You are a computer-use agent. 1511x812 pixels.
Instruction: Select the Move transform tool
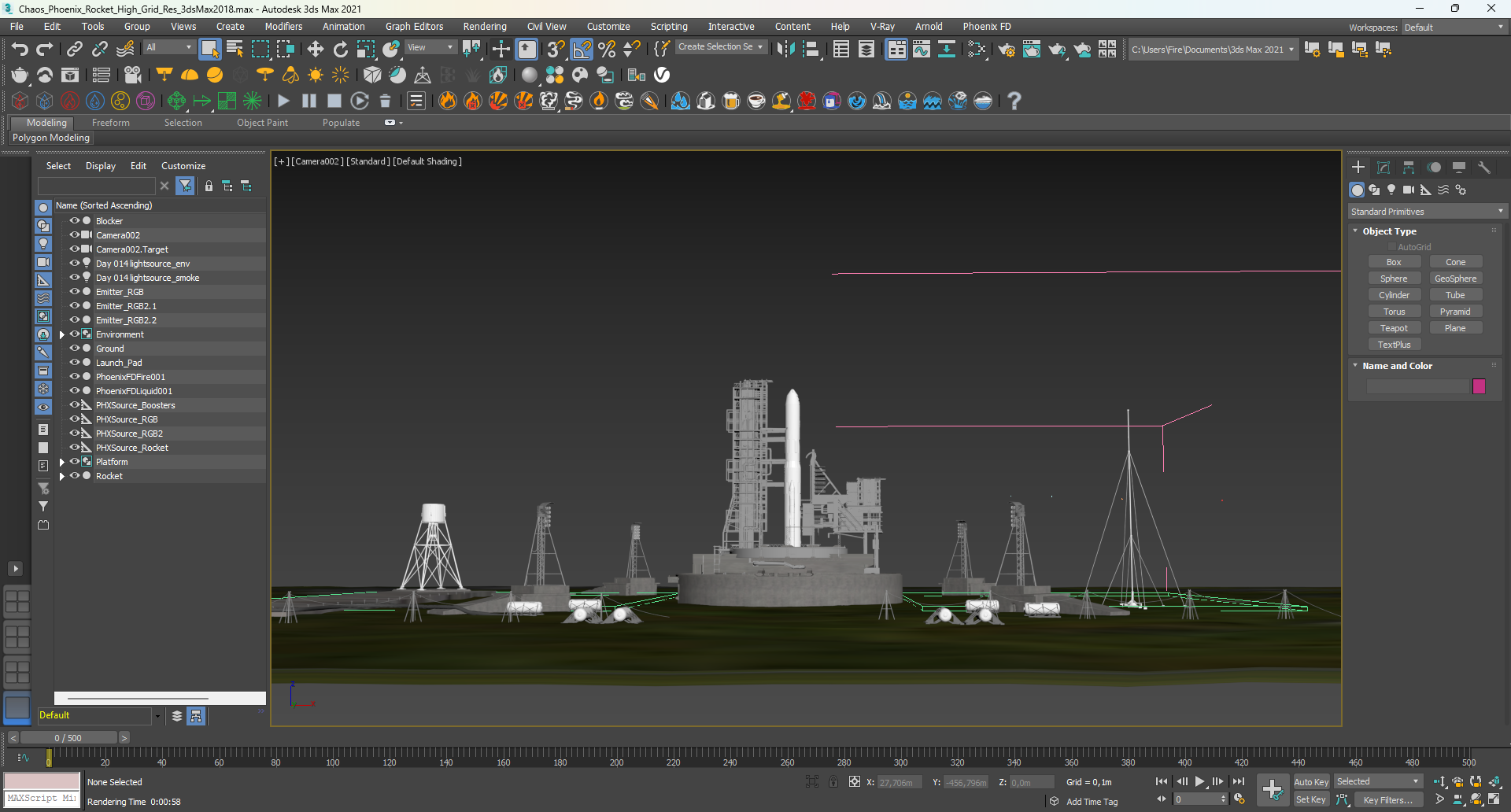click(315, 50)
